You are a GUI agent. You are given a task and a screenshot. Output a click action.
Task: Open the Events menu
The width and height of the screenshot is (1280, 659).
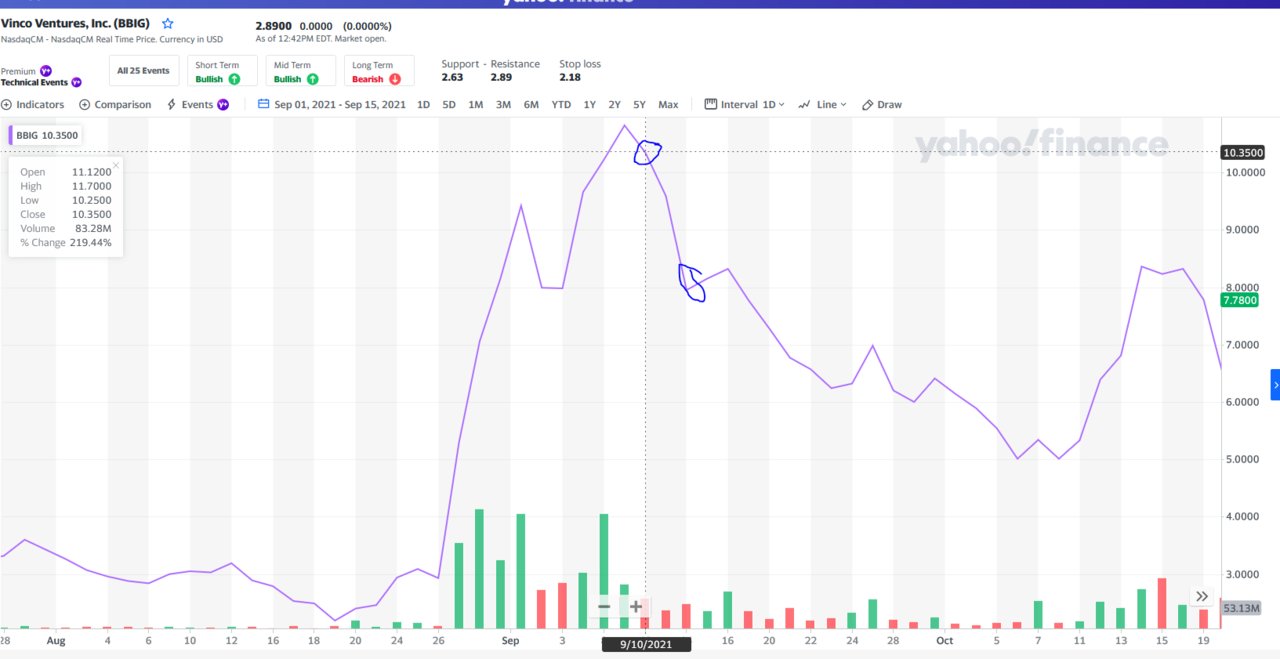click(197, 104)
